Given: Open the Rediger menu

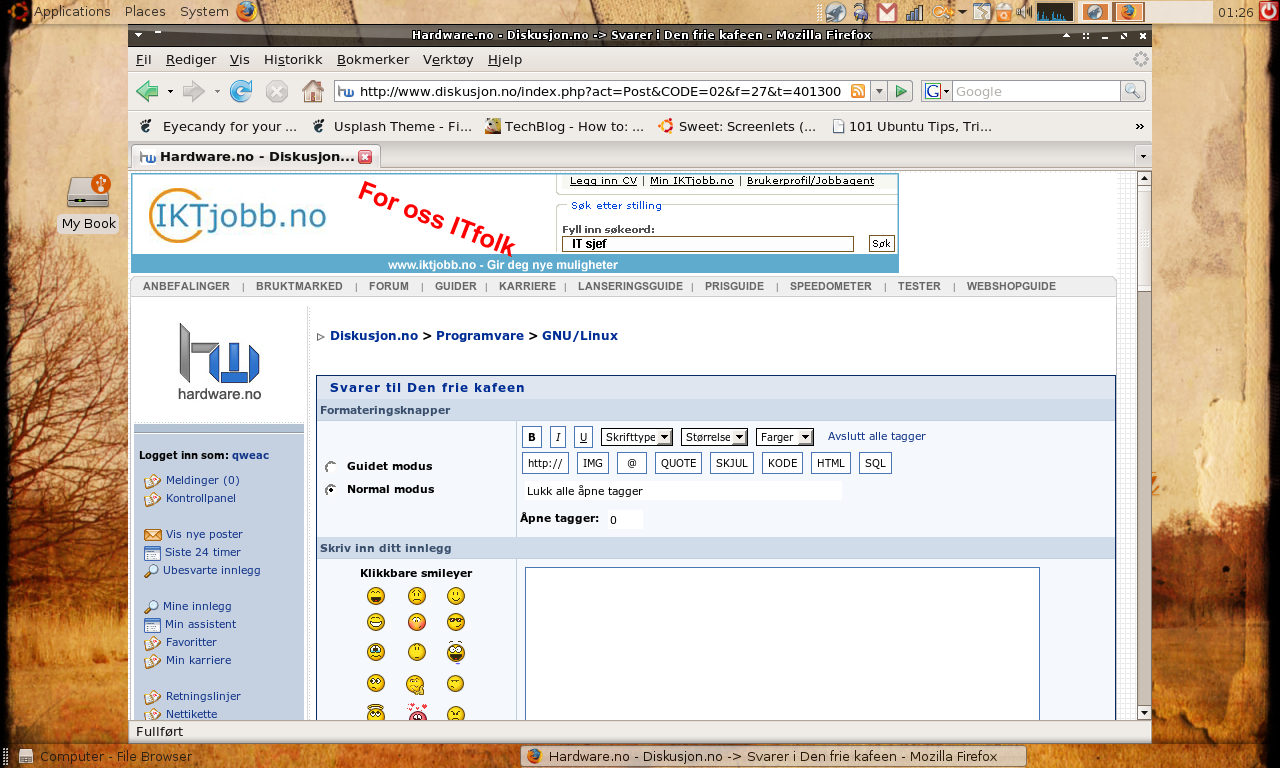Looking at the screenshot, I should [190, 59].
